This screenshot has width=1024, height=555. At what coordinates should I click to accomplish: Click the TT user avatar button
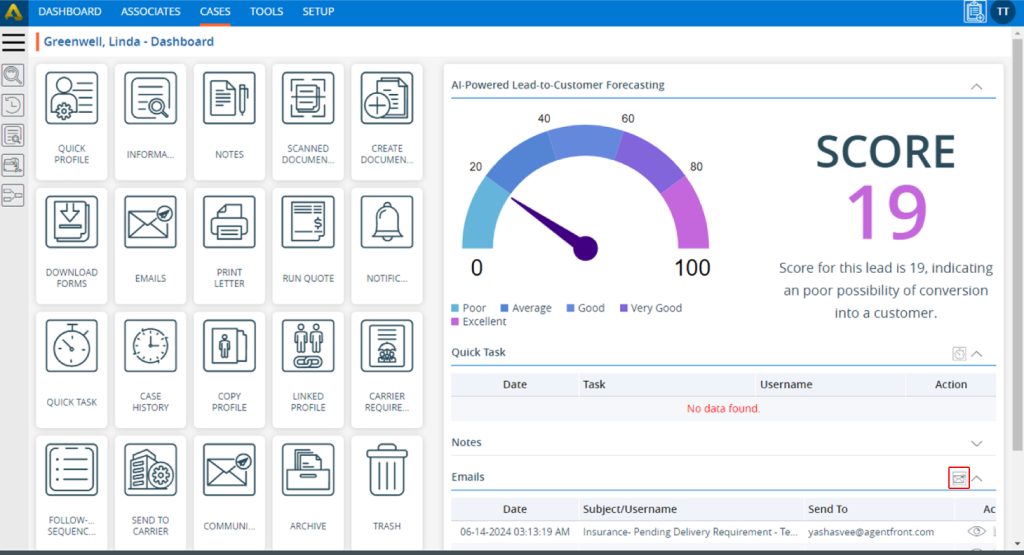click(x=1002, y=12)
